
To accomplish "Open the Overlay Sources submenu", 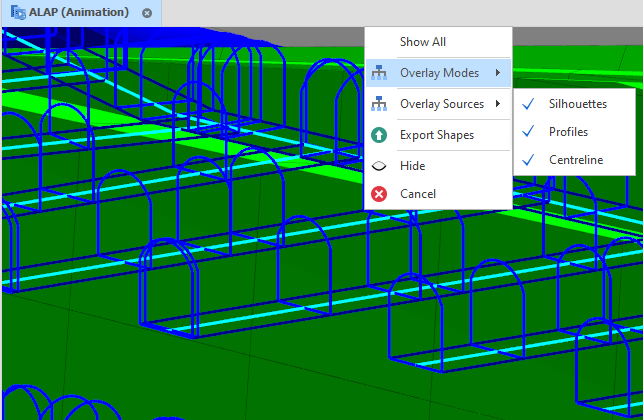I will pyautogui.click(x=438, y=104).
